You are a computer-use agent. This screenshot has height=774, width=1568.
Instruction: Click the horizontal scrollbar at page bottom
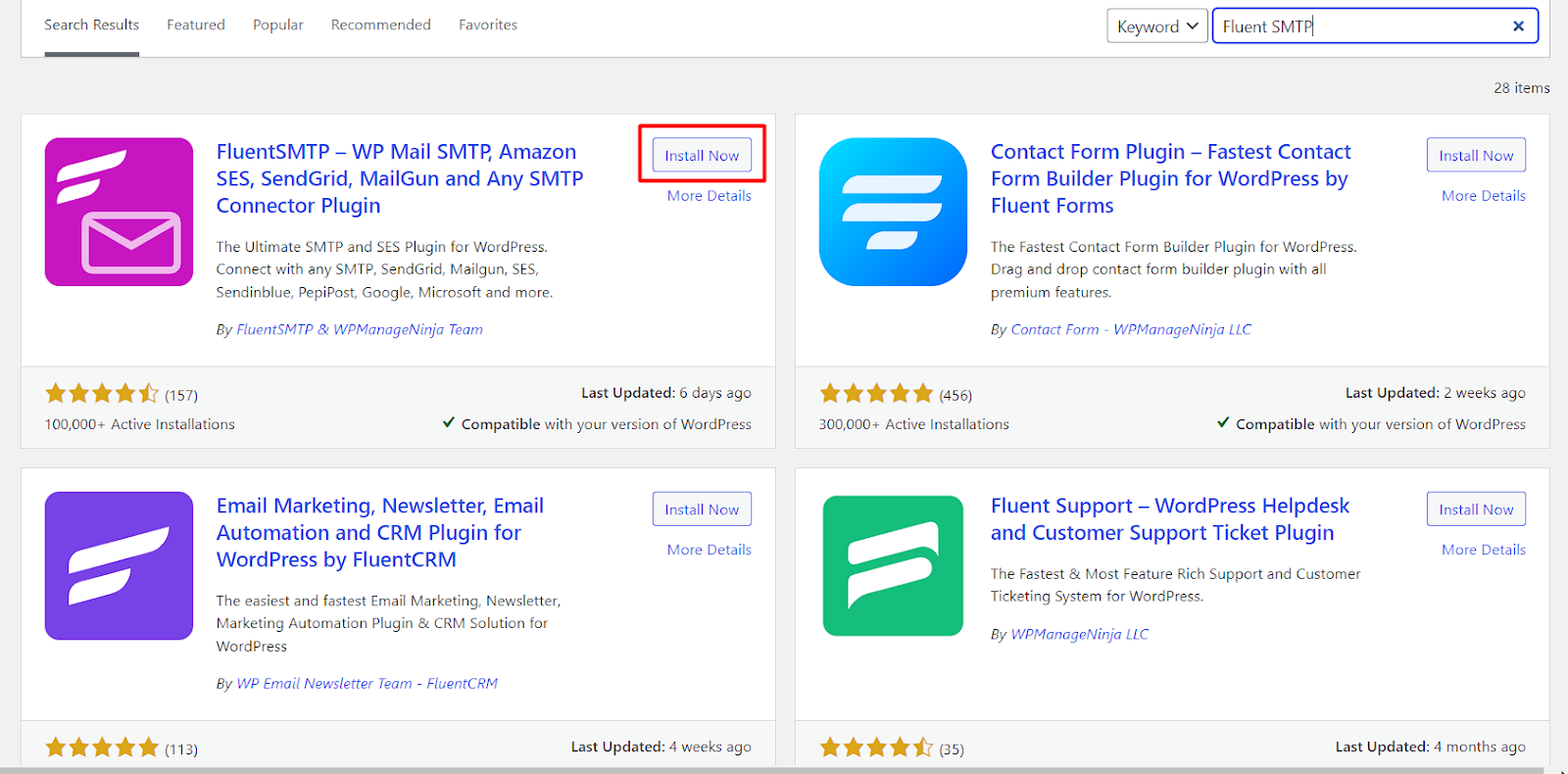pos(774,770)
